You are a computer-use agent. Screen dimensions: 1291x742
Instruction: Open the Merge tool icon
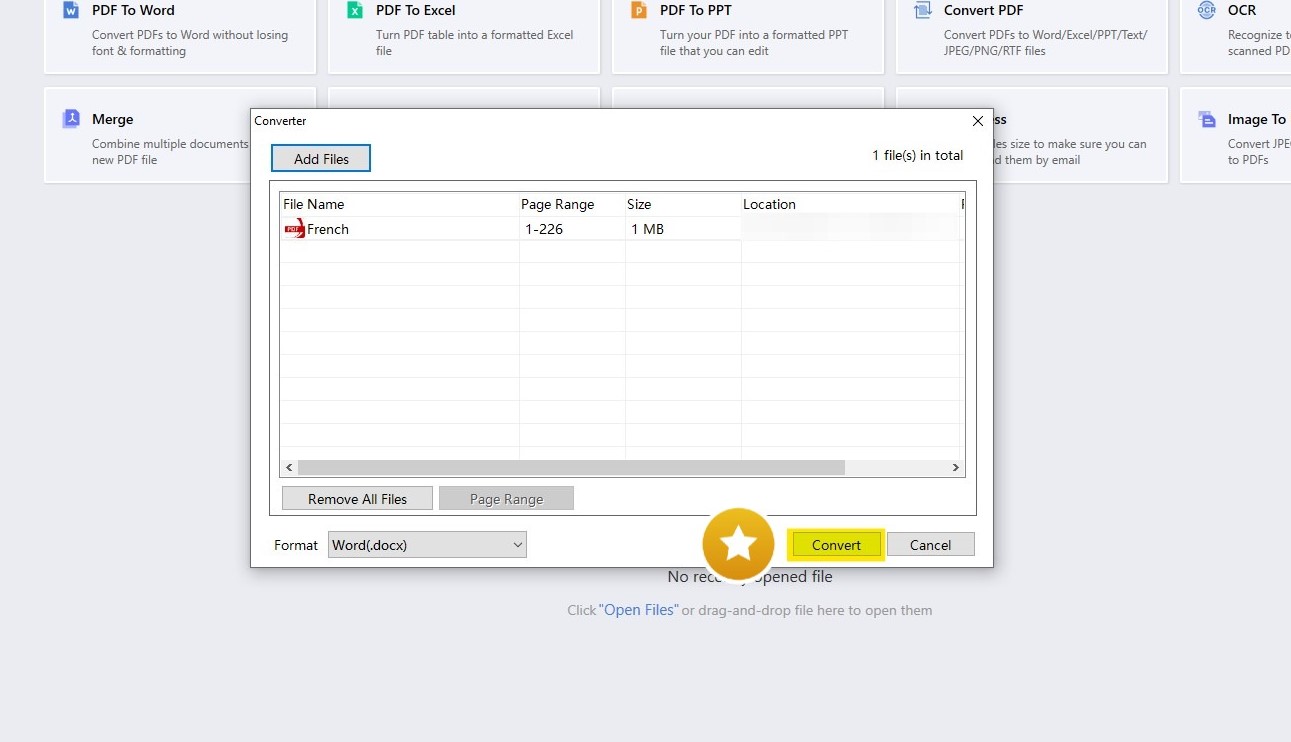click(x=71, y=119)
